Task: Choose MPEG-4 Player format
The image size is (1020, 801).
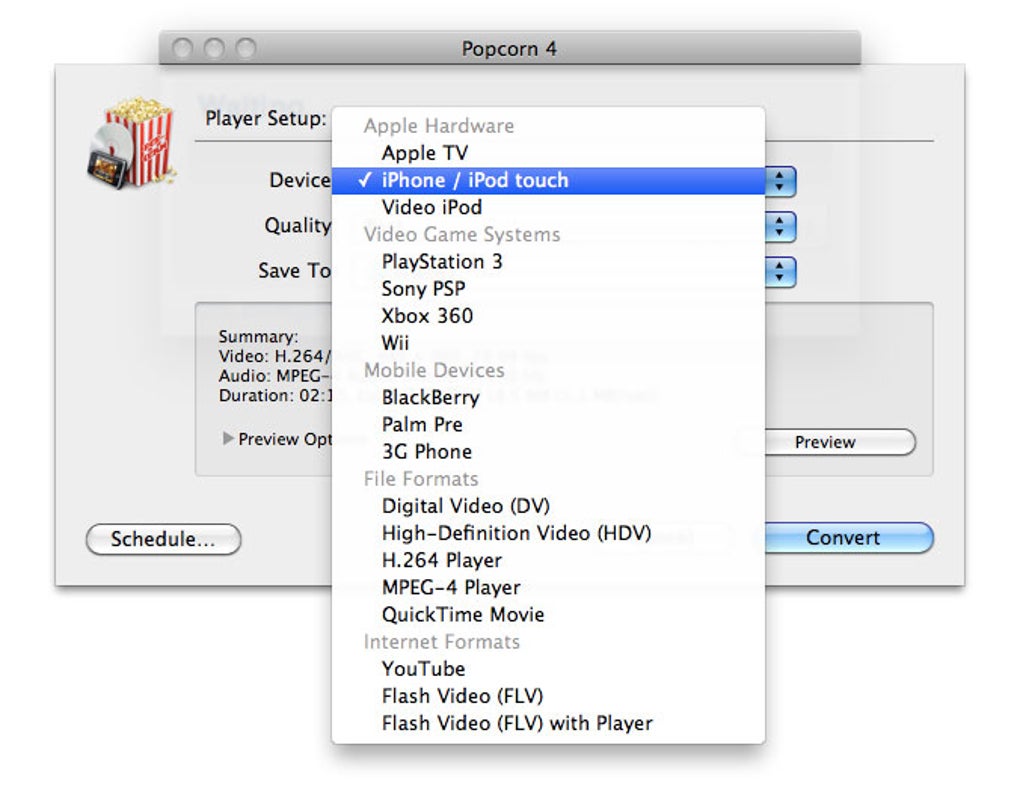Action: pos(548,588)
